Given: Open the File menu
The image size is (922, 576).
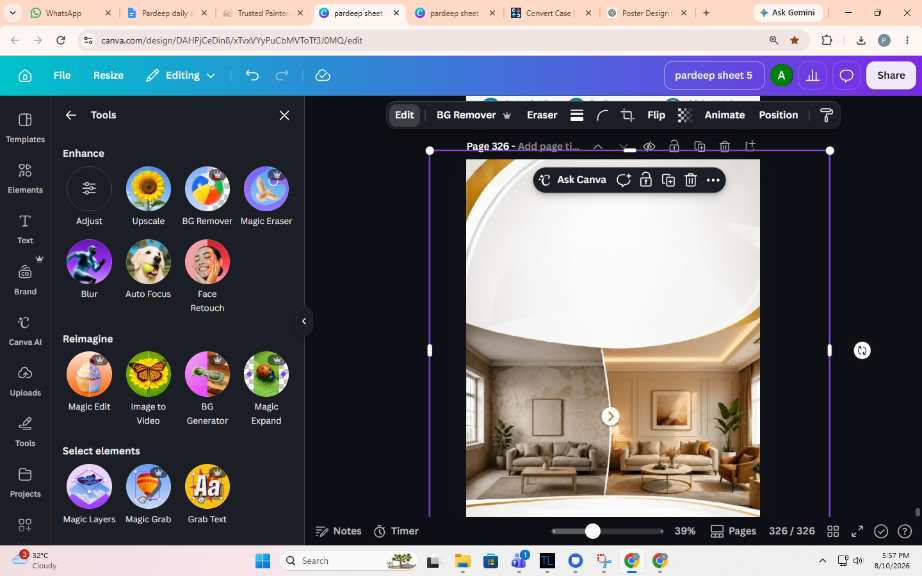Looking at the screenshot, I should 62,75.
